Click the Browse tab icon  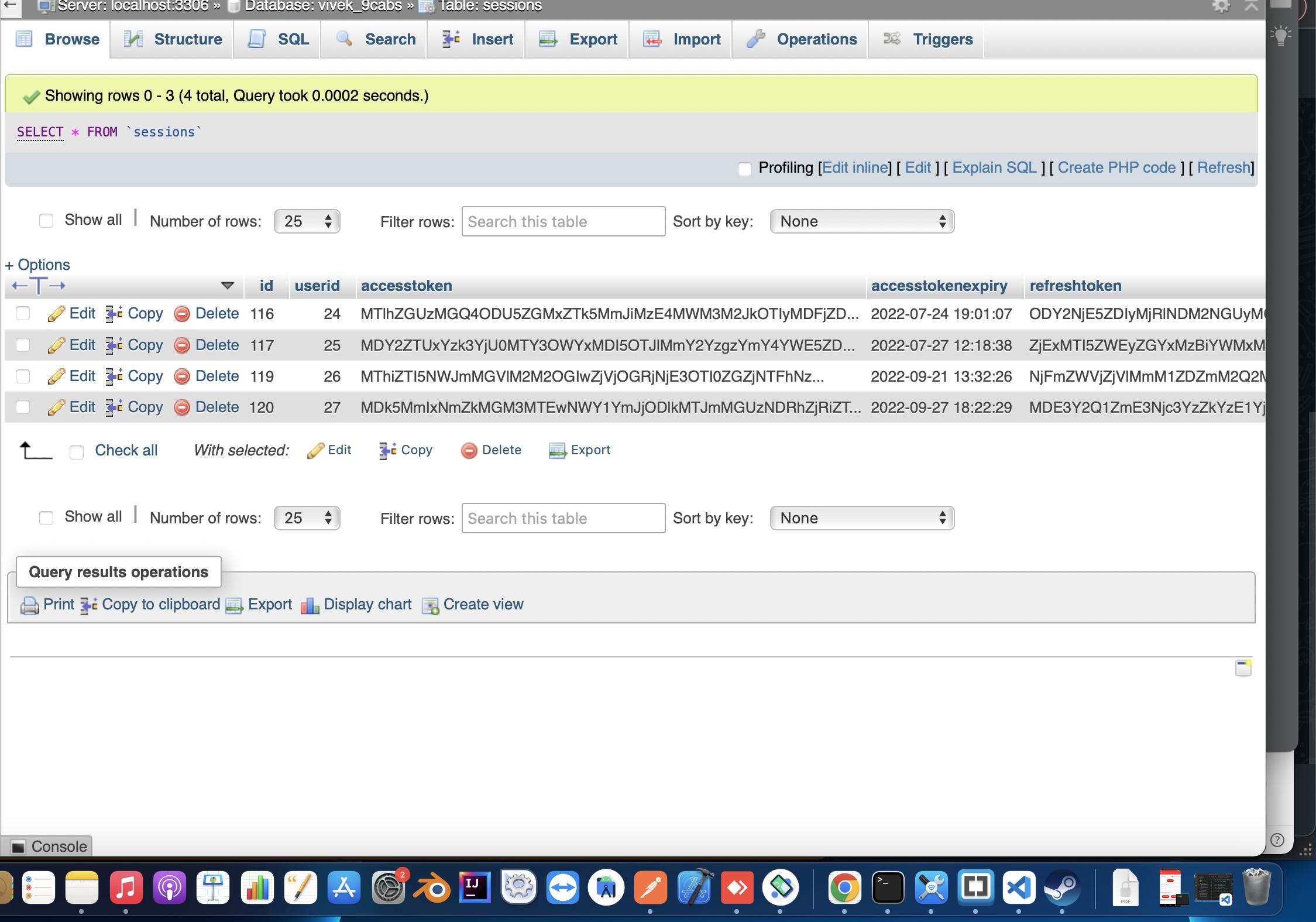[22, 39]
